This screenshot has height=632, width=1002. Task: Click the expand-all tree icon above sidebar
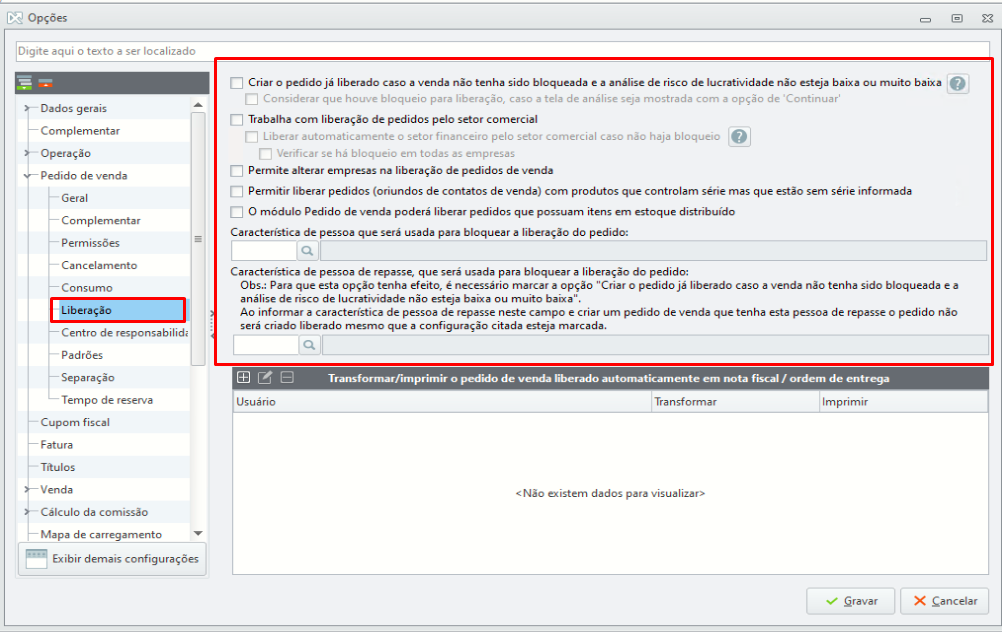[25, 82]
